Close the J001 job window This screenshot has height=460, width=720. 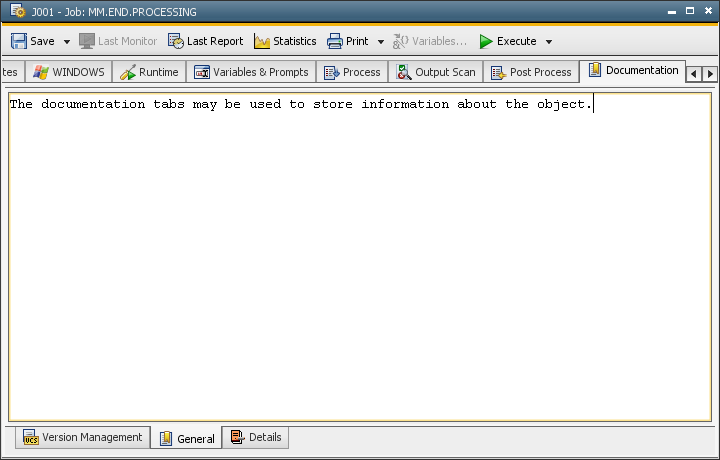[x=708, y=11]
